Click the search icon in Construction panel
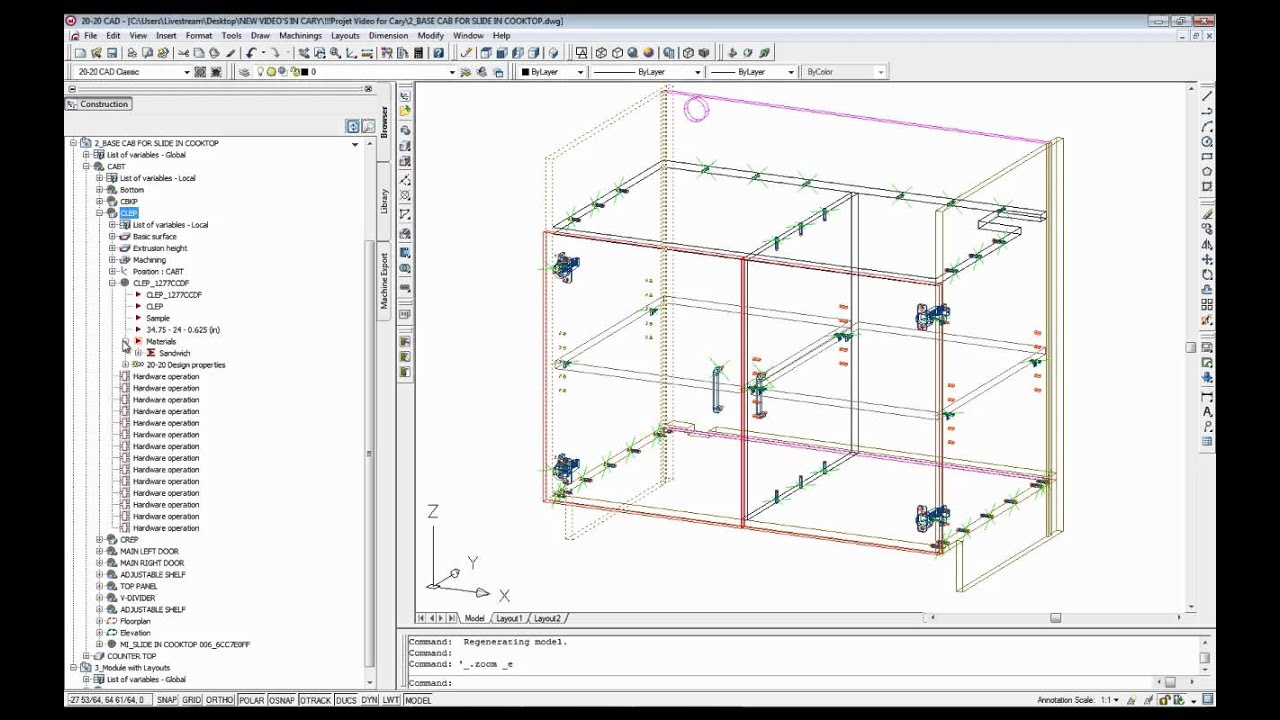1280x720 pixels. tap(369, 126)
